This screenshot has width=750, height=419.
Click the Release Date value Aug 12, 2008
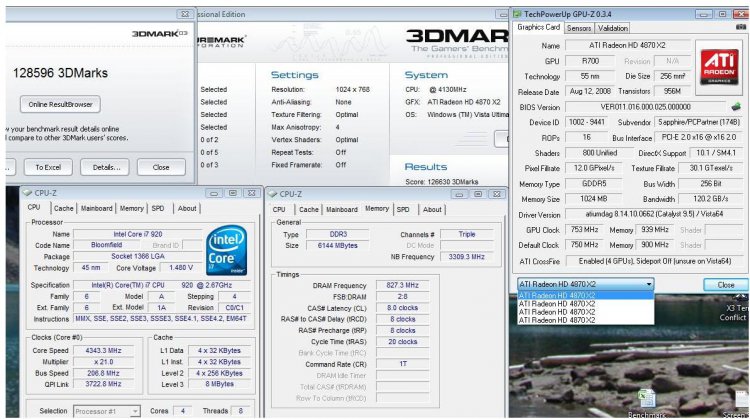[x=590, y=91]
